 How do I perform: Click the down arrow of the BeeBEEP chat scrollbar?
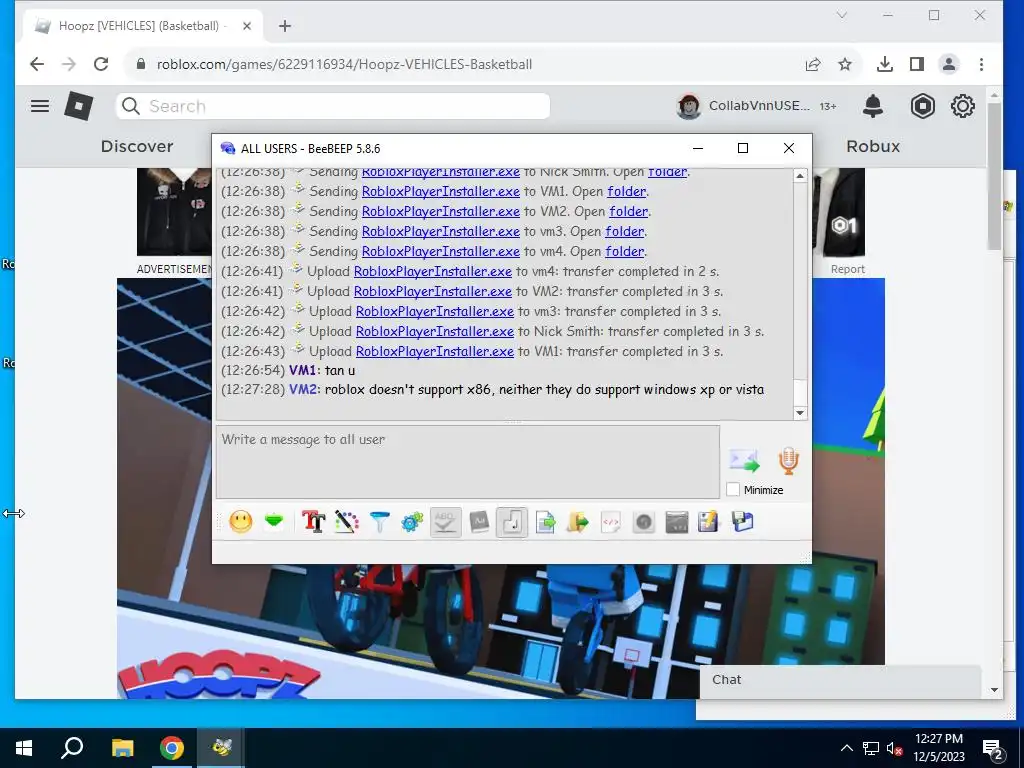800,413
